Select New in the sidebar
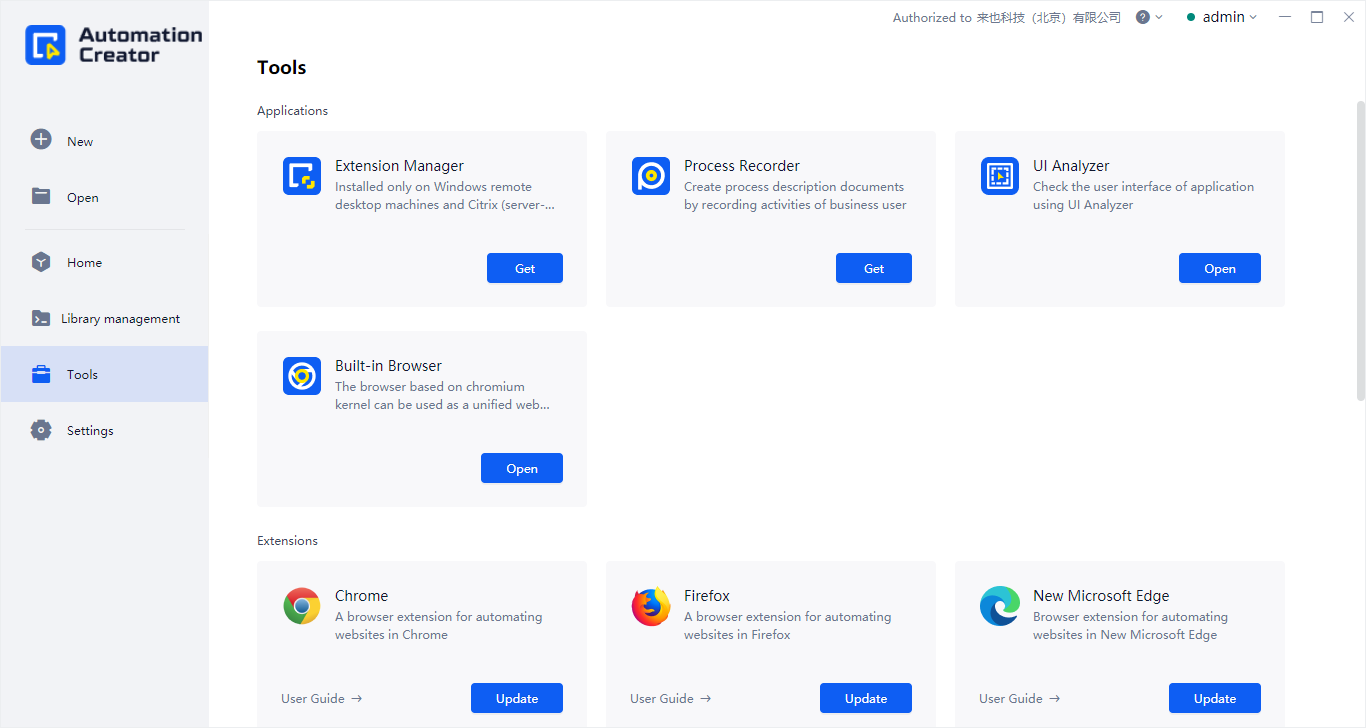Viewport: 1366px width, 728px height. pyautogui.click(x=80, y=142)
